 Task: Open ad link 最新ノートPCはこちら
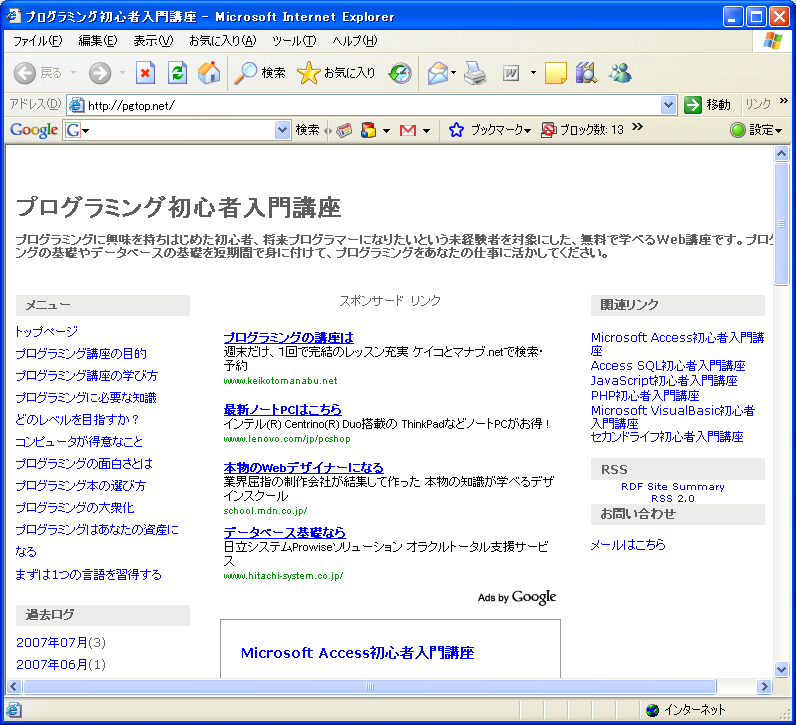pos(282,409)
